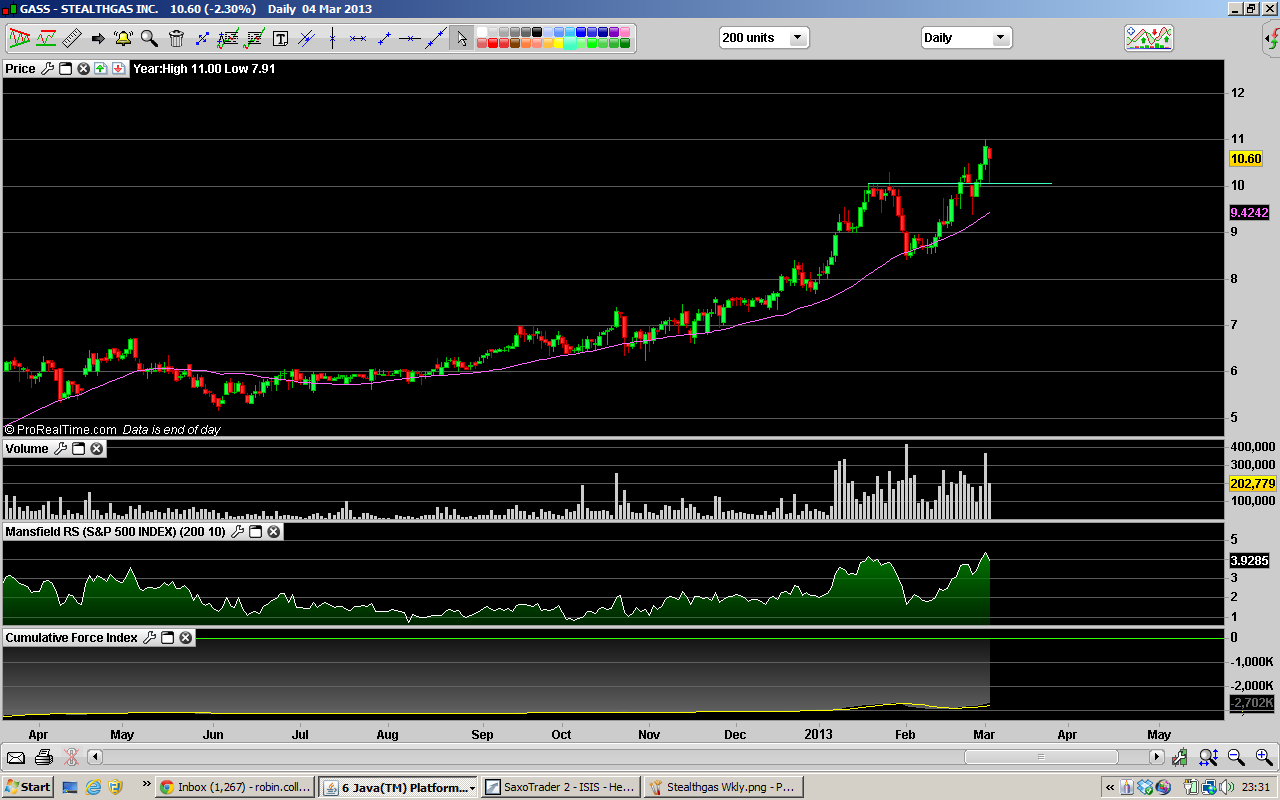Open the alert bell tool

coord(123,39)
